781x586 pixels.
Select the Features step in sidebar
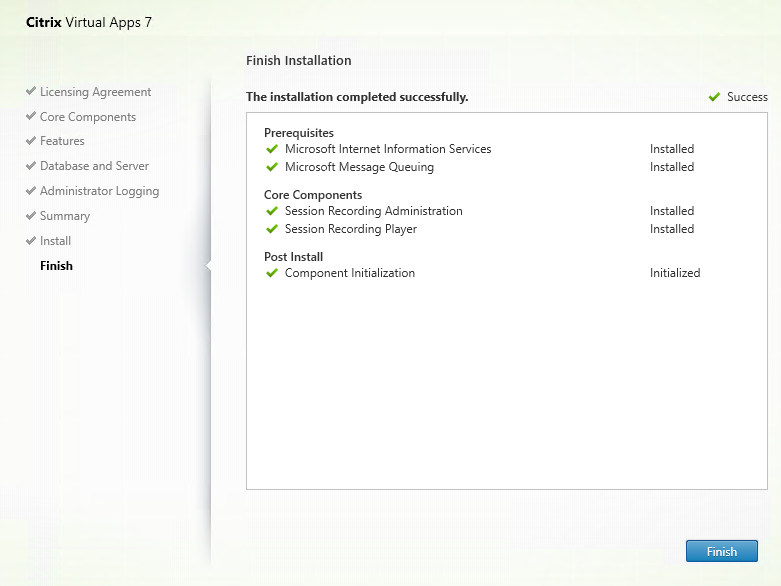(x=62, y=141)
